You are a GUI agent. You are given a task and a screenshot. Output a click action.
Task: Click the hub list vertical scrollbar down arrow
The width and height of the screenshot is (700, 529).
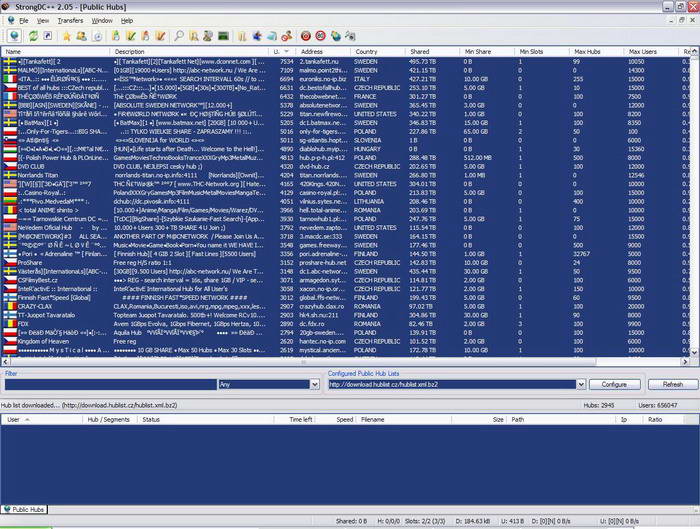click(695, 353)
